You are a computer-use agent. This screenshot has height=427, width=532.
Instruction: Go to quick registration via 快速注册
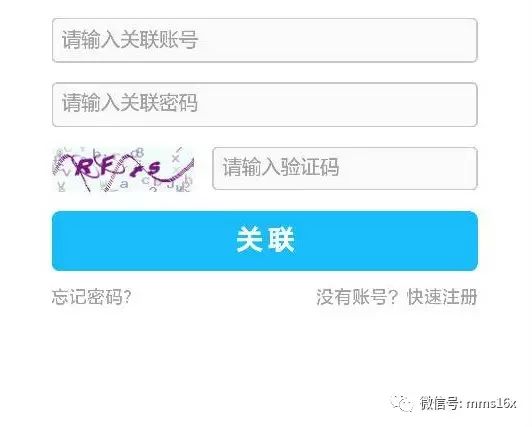coord(442,297)
